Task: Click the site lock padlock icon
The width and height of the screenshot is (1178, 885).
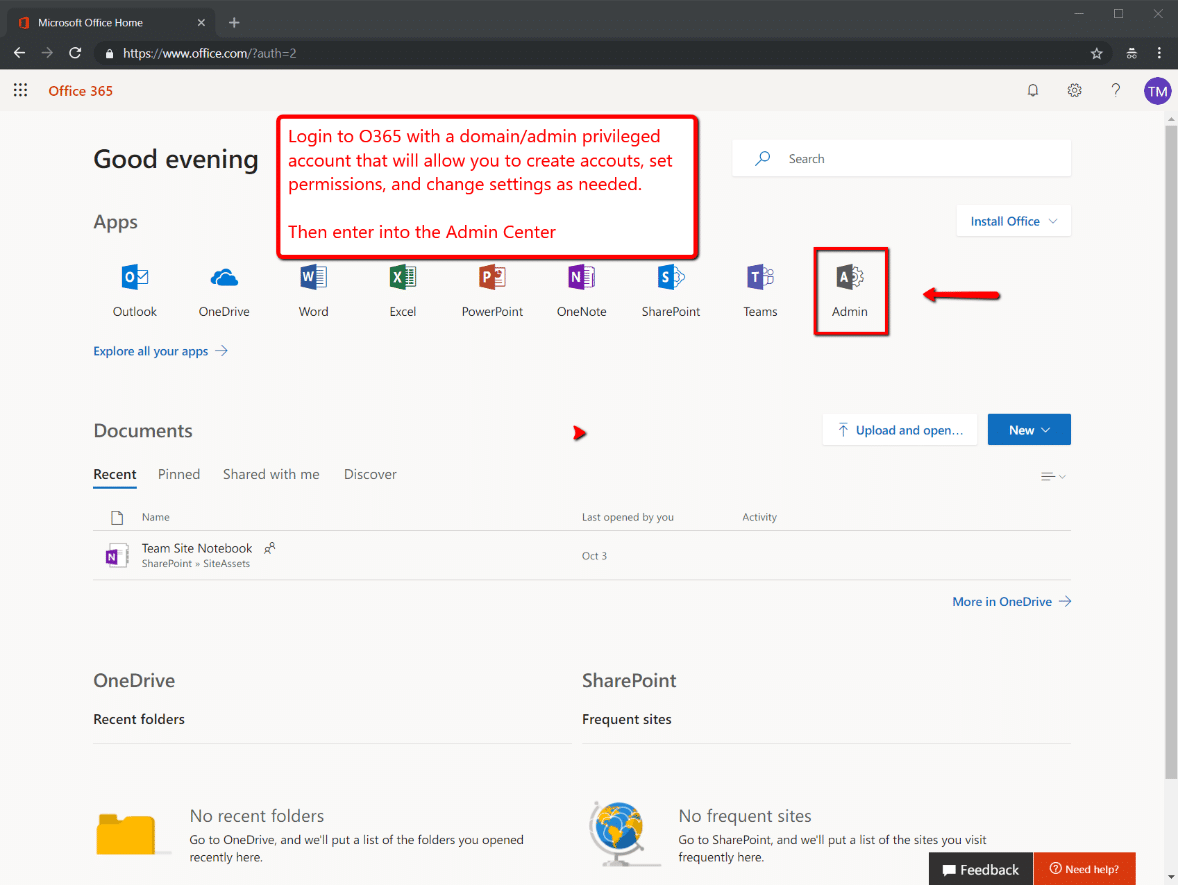Action: pos(109,53)
